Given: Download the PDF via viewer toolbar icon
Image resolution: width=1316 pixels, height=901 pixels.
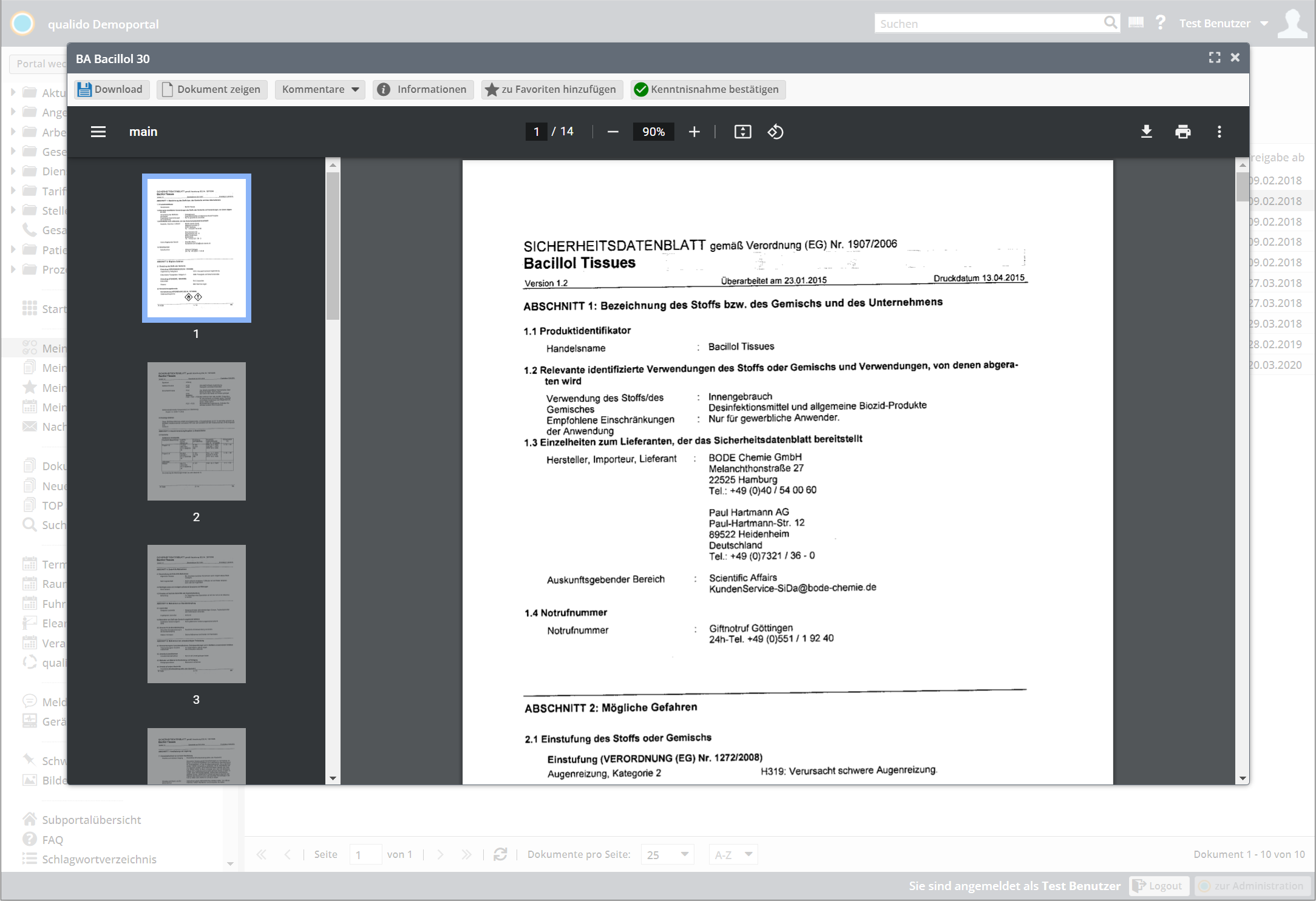Looking at the screenshot, I should [1147, 132].
